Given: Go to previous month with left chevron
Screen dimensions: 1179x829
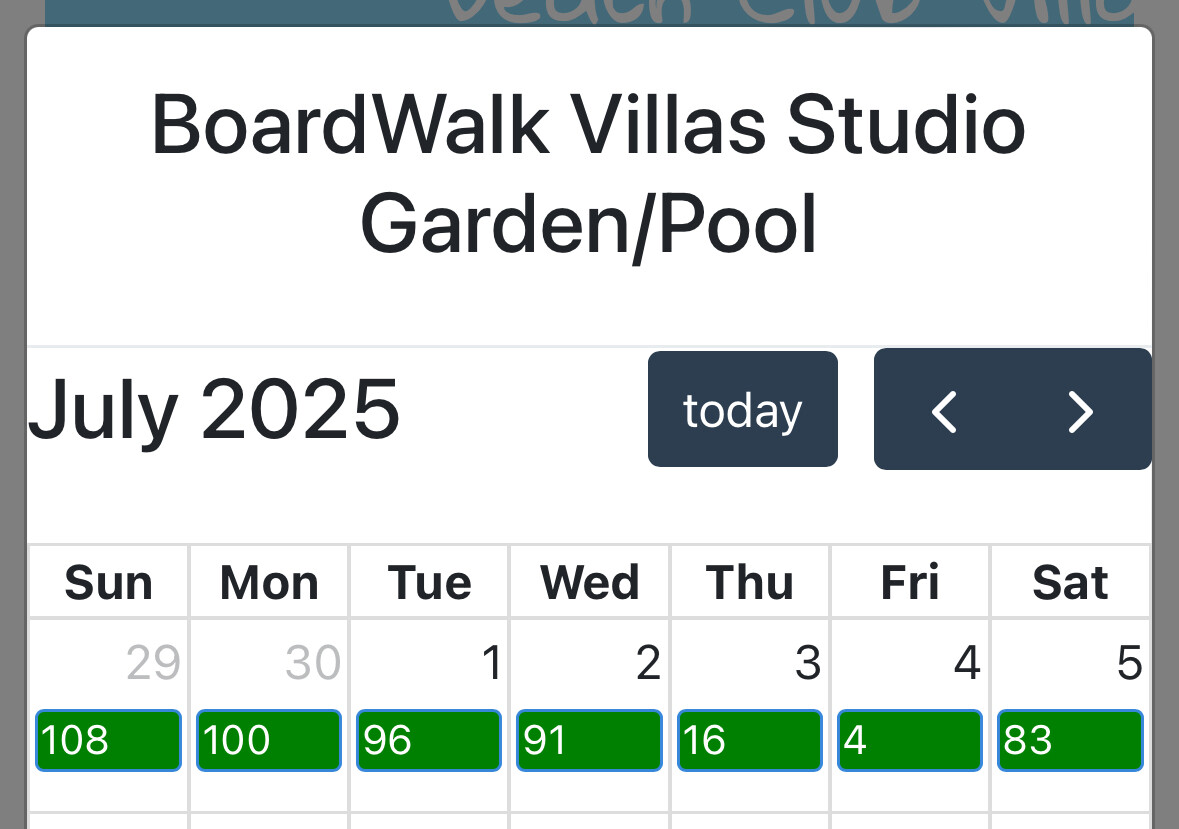Looking at the screenshot, I should tap(945, 411).
